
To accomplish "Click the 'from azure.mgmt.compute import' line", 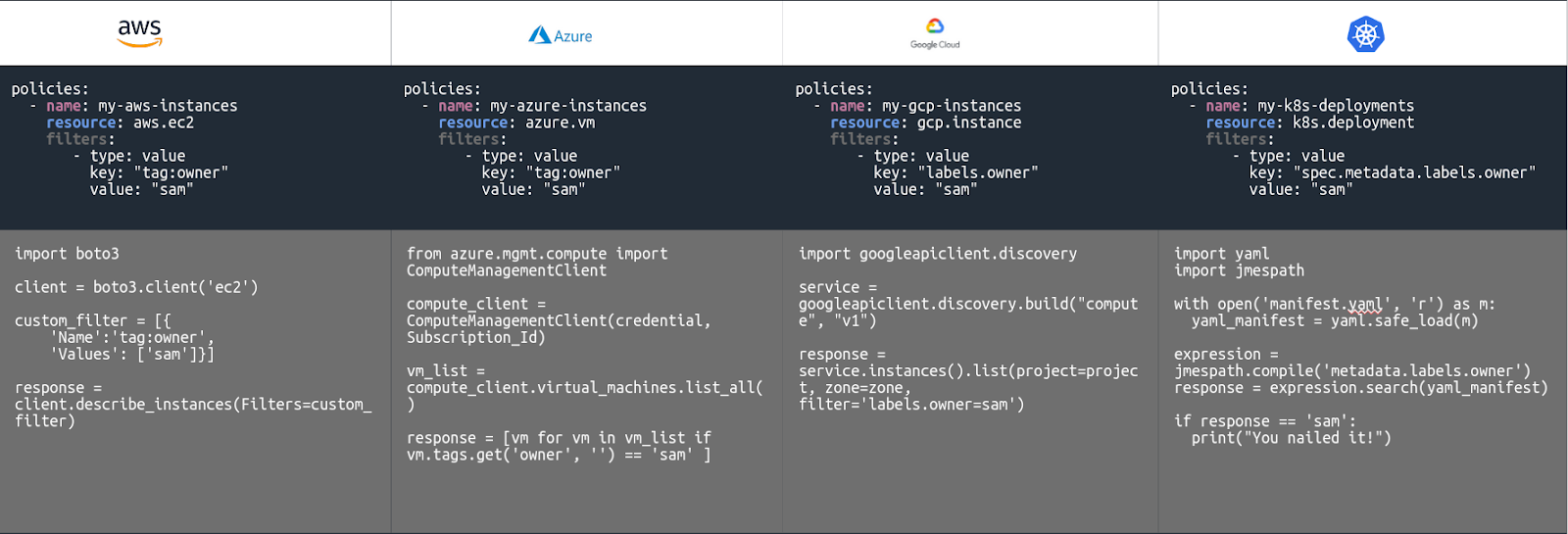I will [x=537, y=254].
